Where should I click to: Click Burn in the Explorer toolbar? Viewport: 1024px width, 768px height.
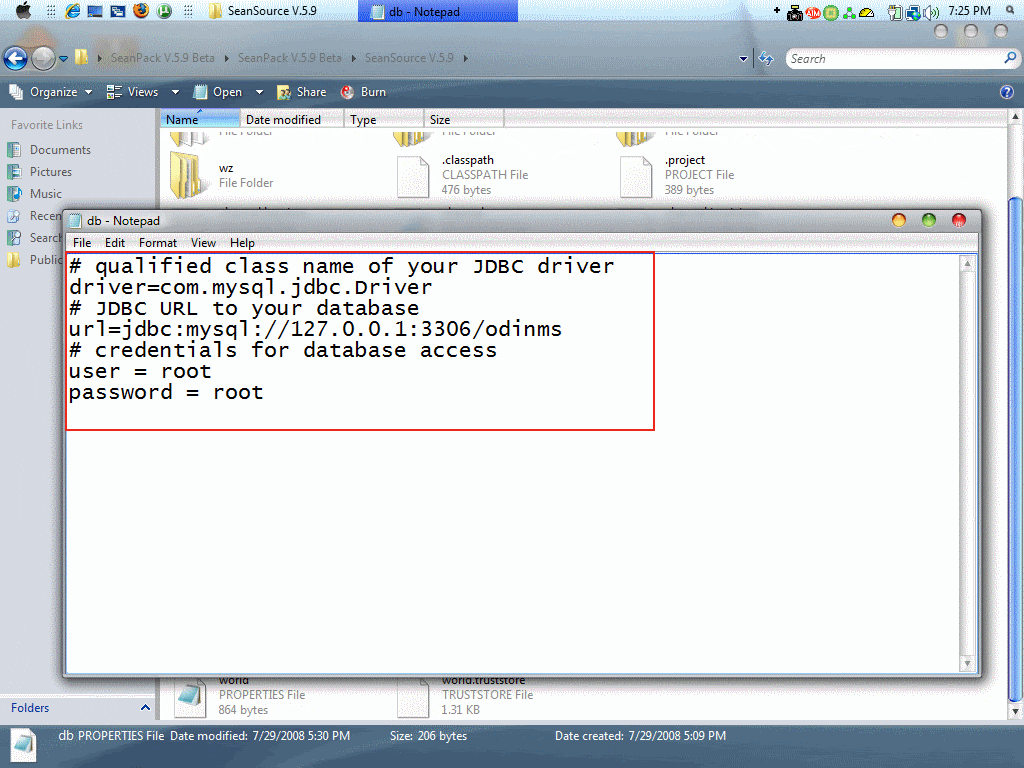click(364, 92)
